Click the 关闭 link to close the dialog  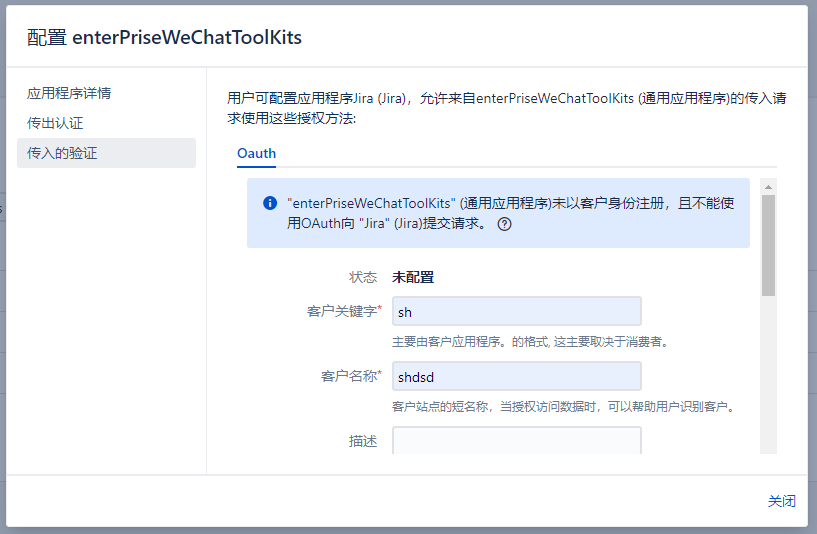[x=781, y=501]
